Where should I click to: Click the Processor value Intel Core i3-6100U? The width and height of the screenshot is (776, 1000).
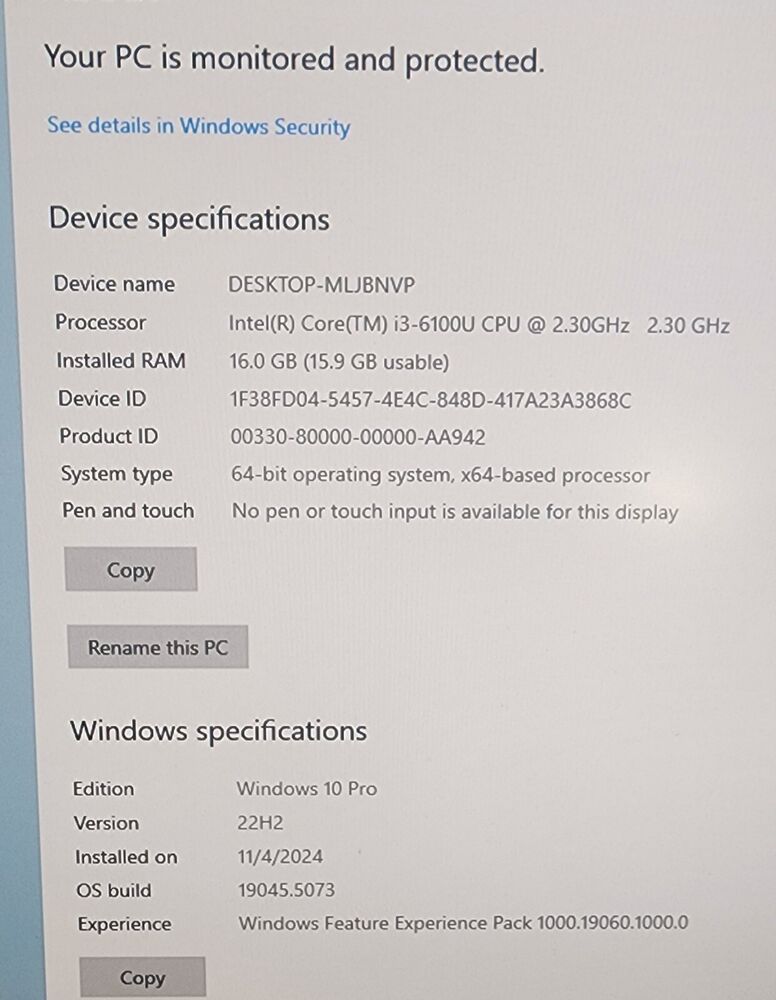pos(479,325)
